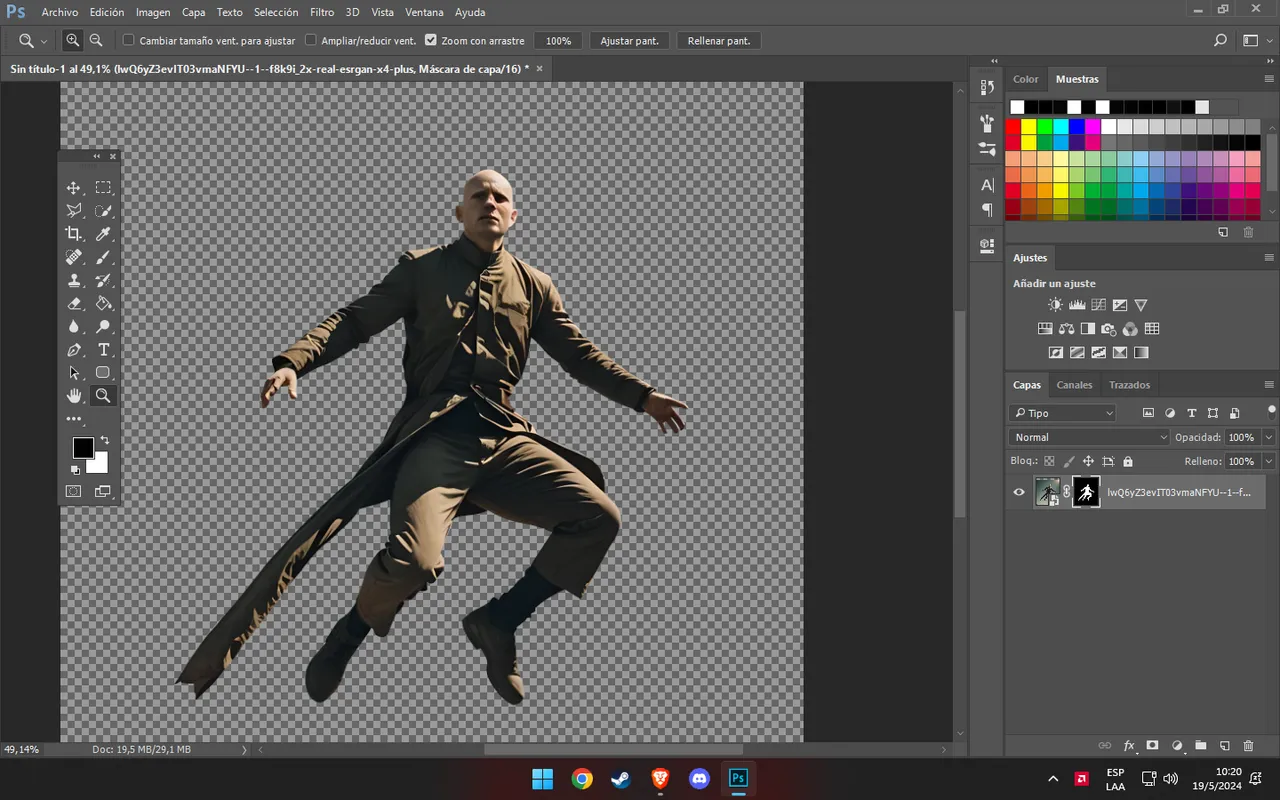The height and width of the screenshot is (800, 1280).
Task: Toggle Quick Mask mode
Action: click(74, 491)
